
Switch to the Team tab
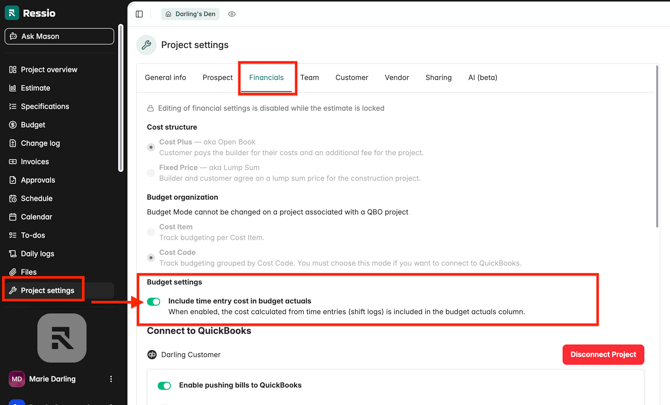[x=310, y=77]
